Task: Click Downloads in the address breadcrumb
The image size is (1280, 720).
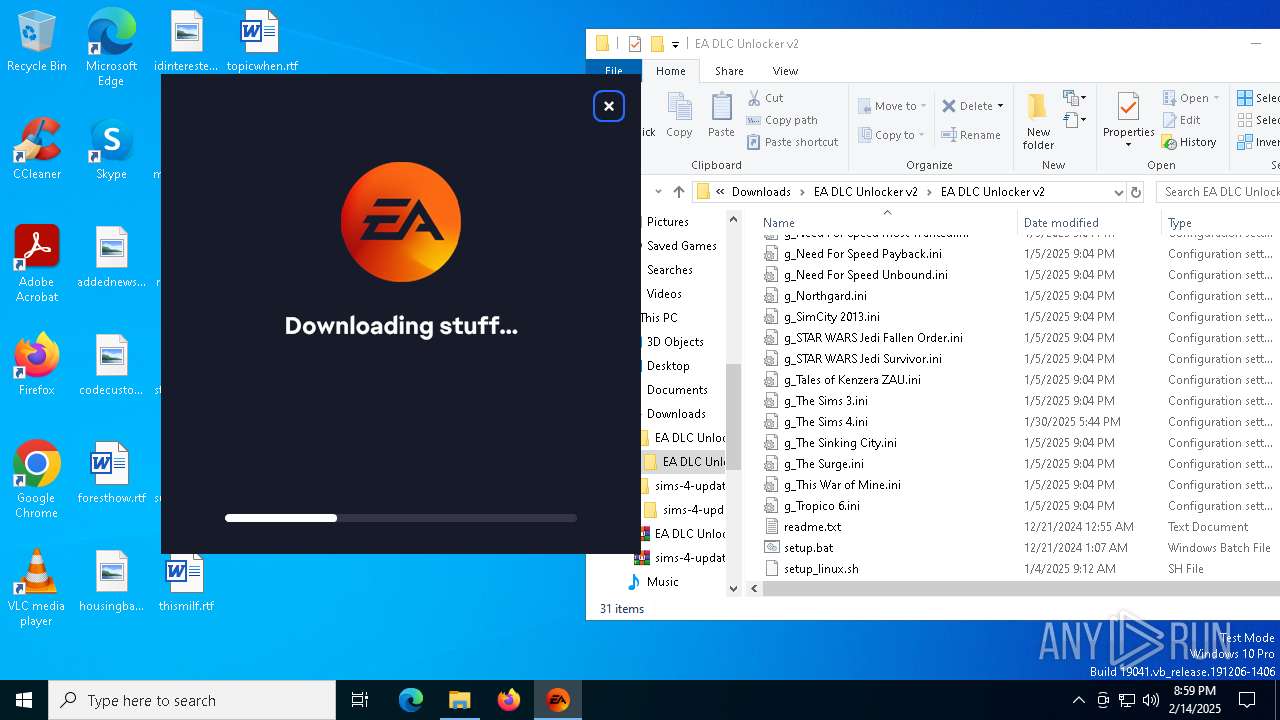Action: [x=761, y=192]
